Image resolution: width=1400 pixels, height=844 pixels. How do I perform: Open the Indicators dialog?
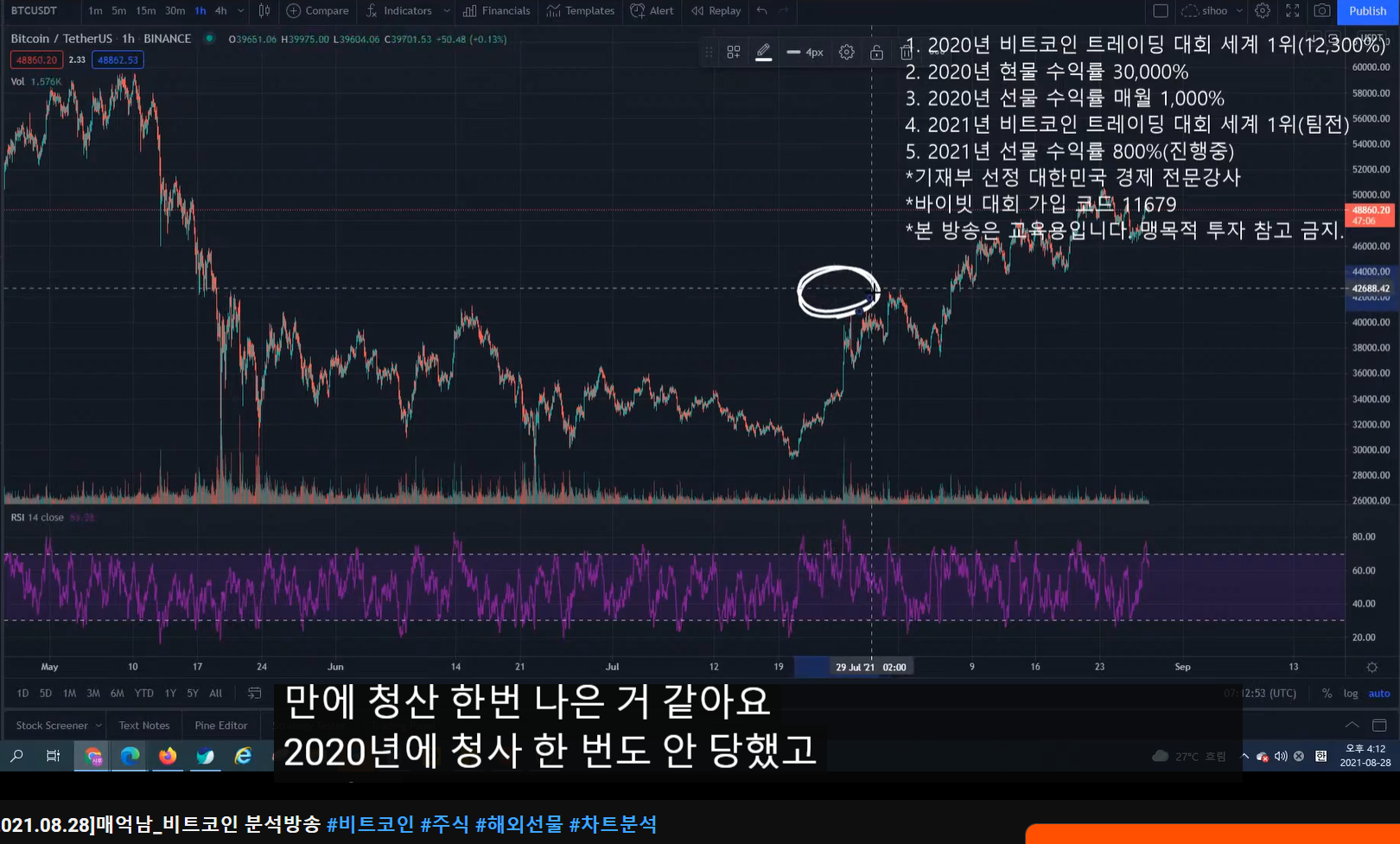[x=398, y=11]
